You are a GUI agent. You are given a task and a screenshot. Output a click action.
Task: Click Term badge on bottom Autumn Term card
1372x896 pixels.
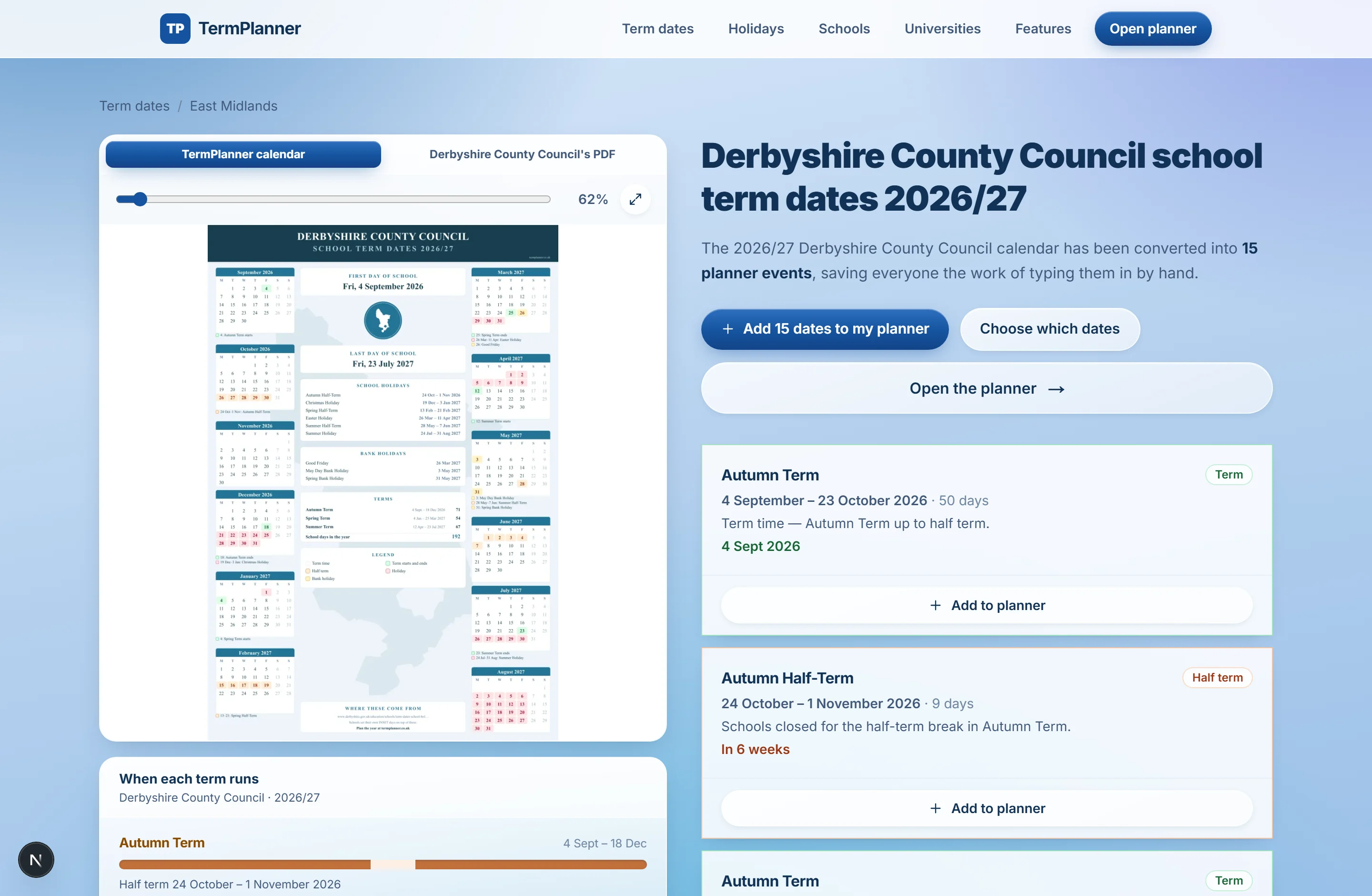click(1229, 880)
